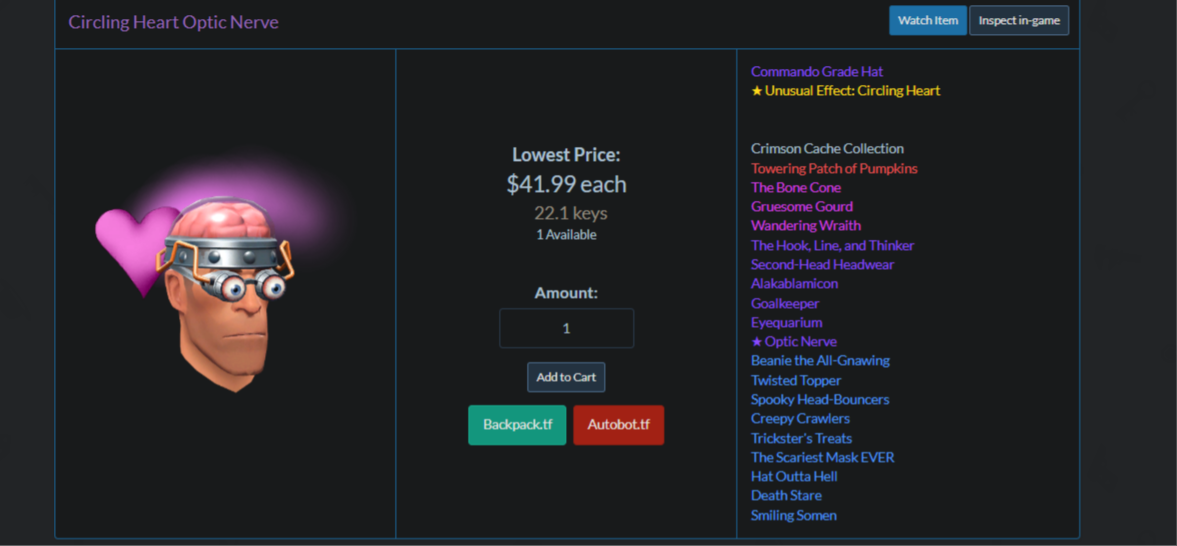This screenshot has height=546, width=1177.
Task: Open the Gruesome Gourd link
Action: 802,206
